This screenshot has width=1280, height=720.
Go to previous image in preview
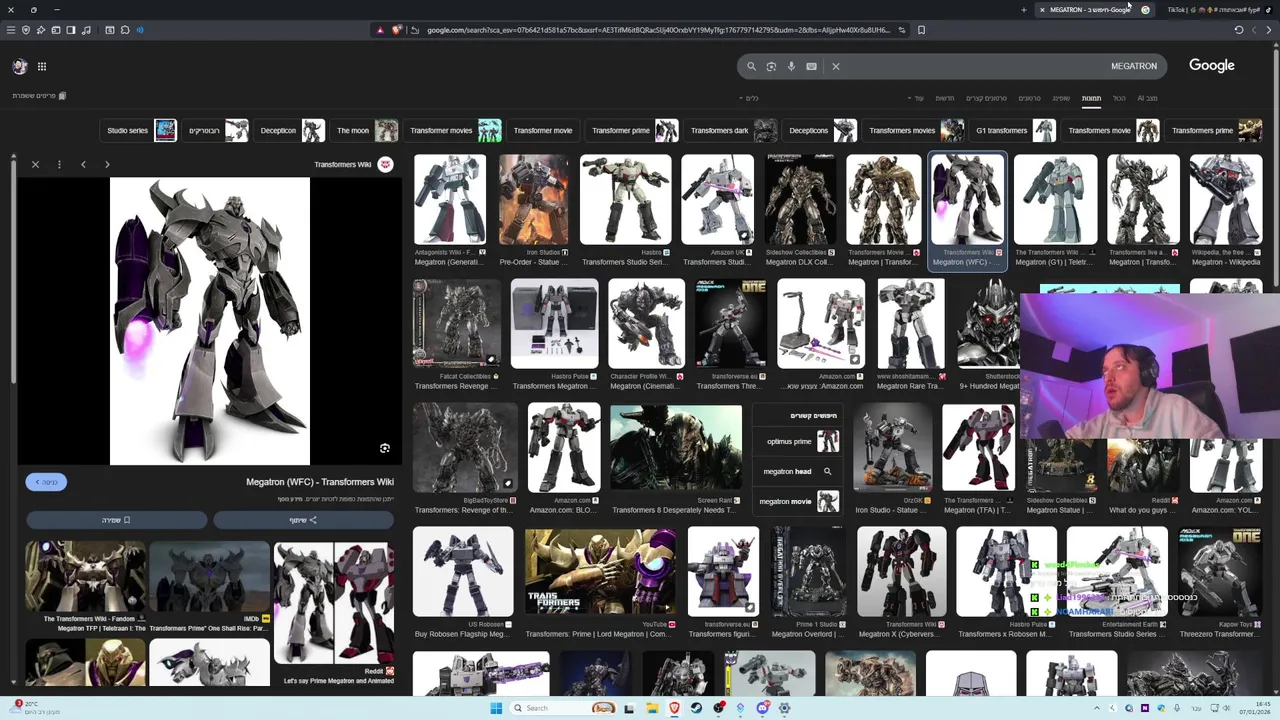click(83, 164)
